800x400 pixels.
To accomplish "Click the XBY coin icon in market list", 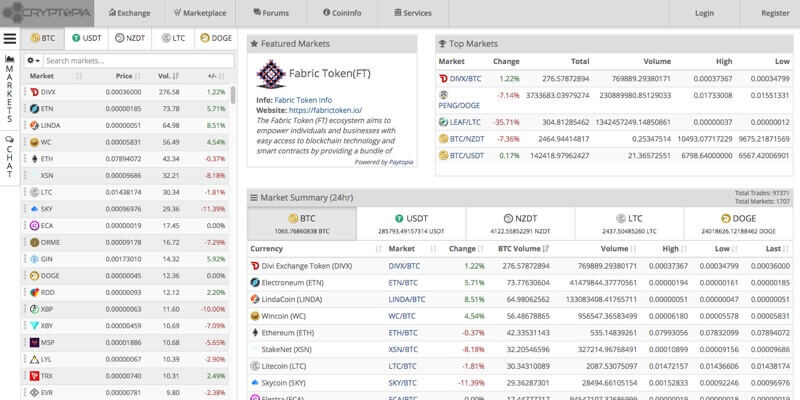I will click(34, 326).
